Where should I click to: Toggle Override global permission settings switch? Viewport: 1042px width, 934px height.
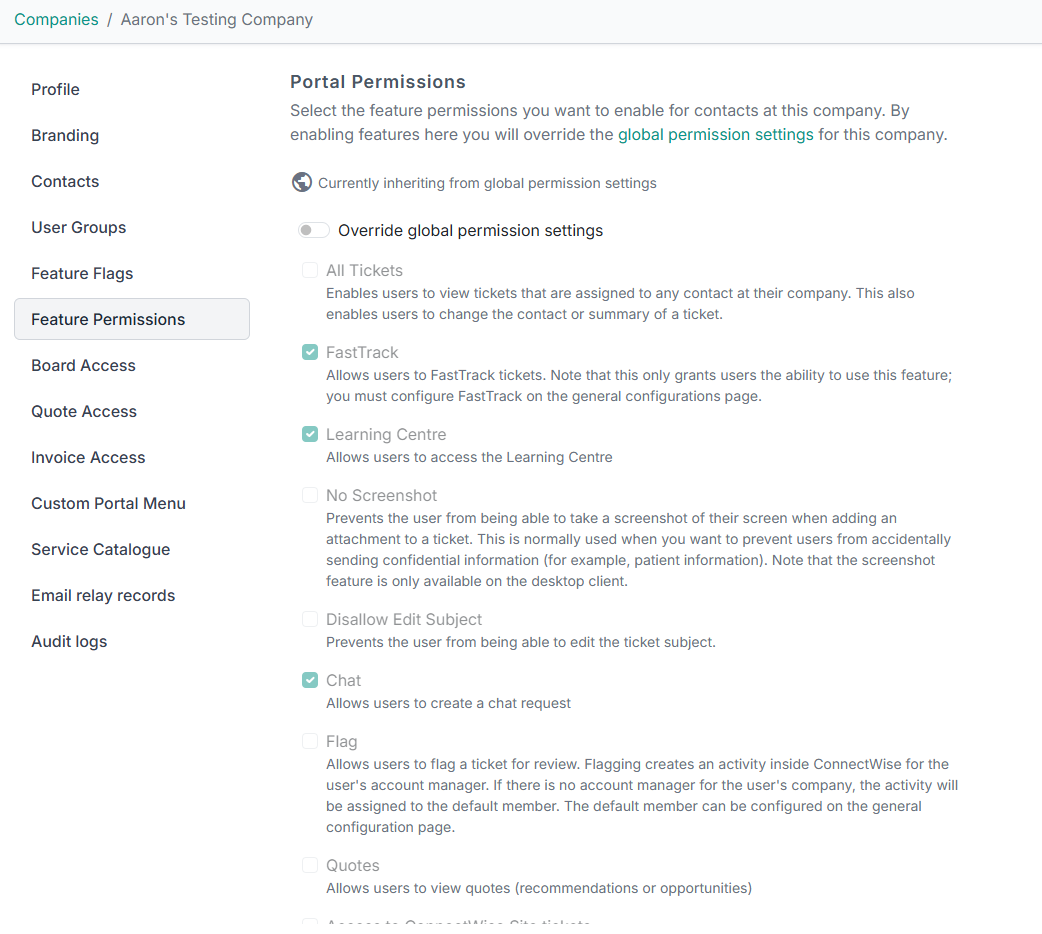[313, 231]
